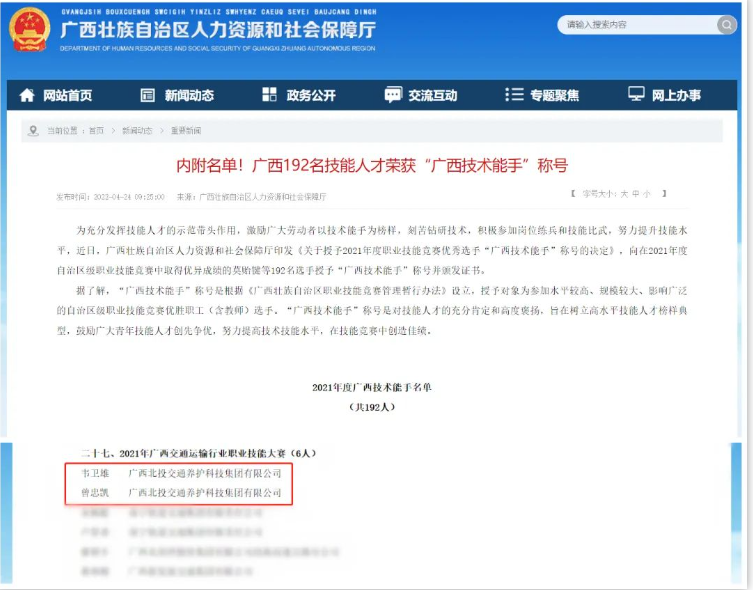
Task: Go to 新闻动态 in breadcrumb
Action: (137, 131)
